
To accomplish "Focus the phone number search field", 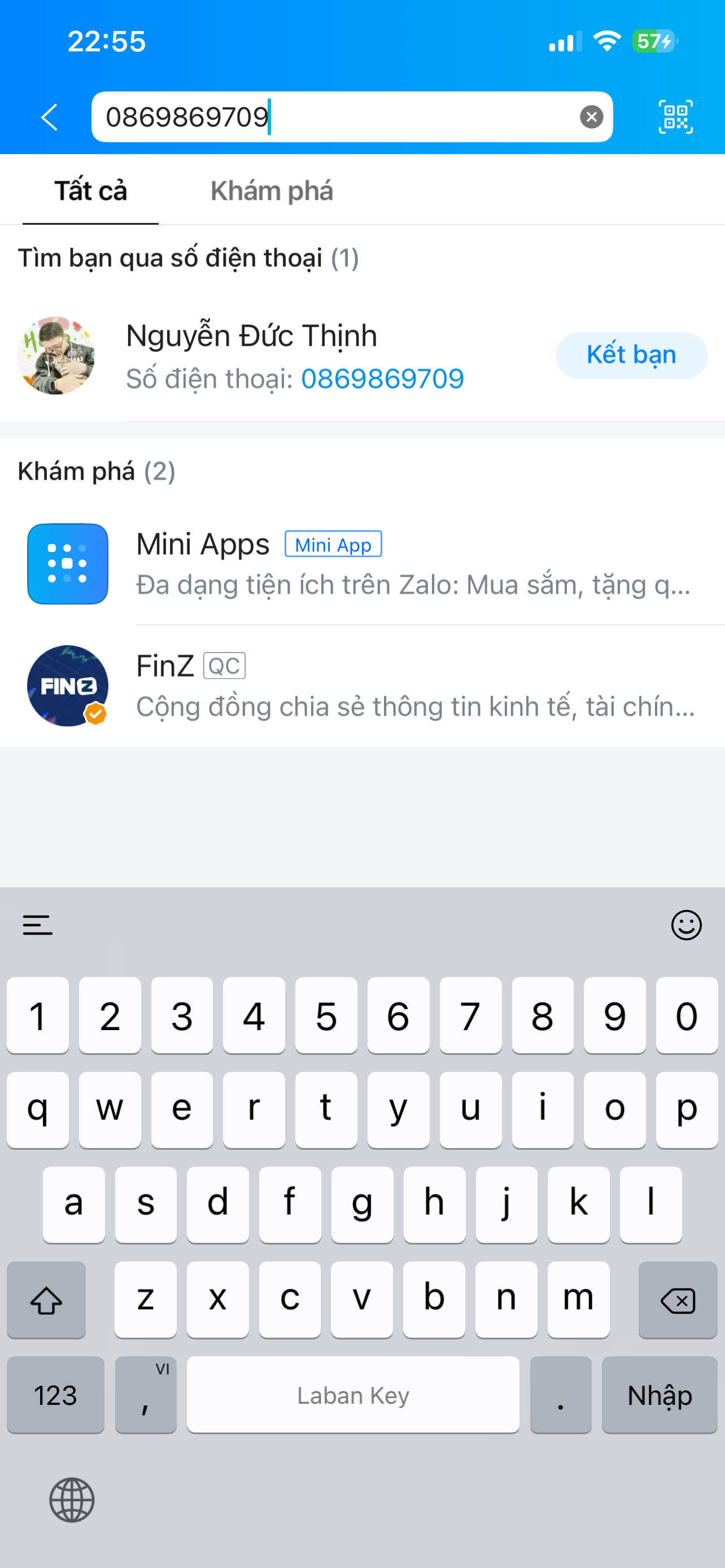I will (x=352, y=117).
